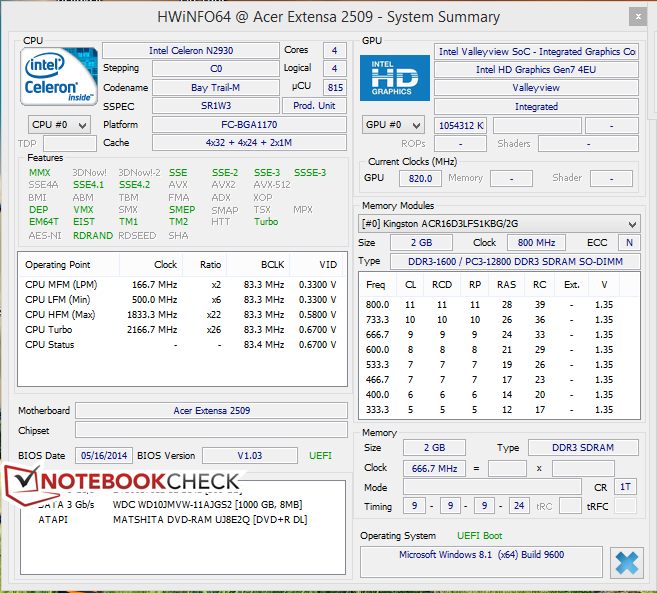Close the System Summary window
The width and height of the screenshot is (657, 593).
pos(638,17)
